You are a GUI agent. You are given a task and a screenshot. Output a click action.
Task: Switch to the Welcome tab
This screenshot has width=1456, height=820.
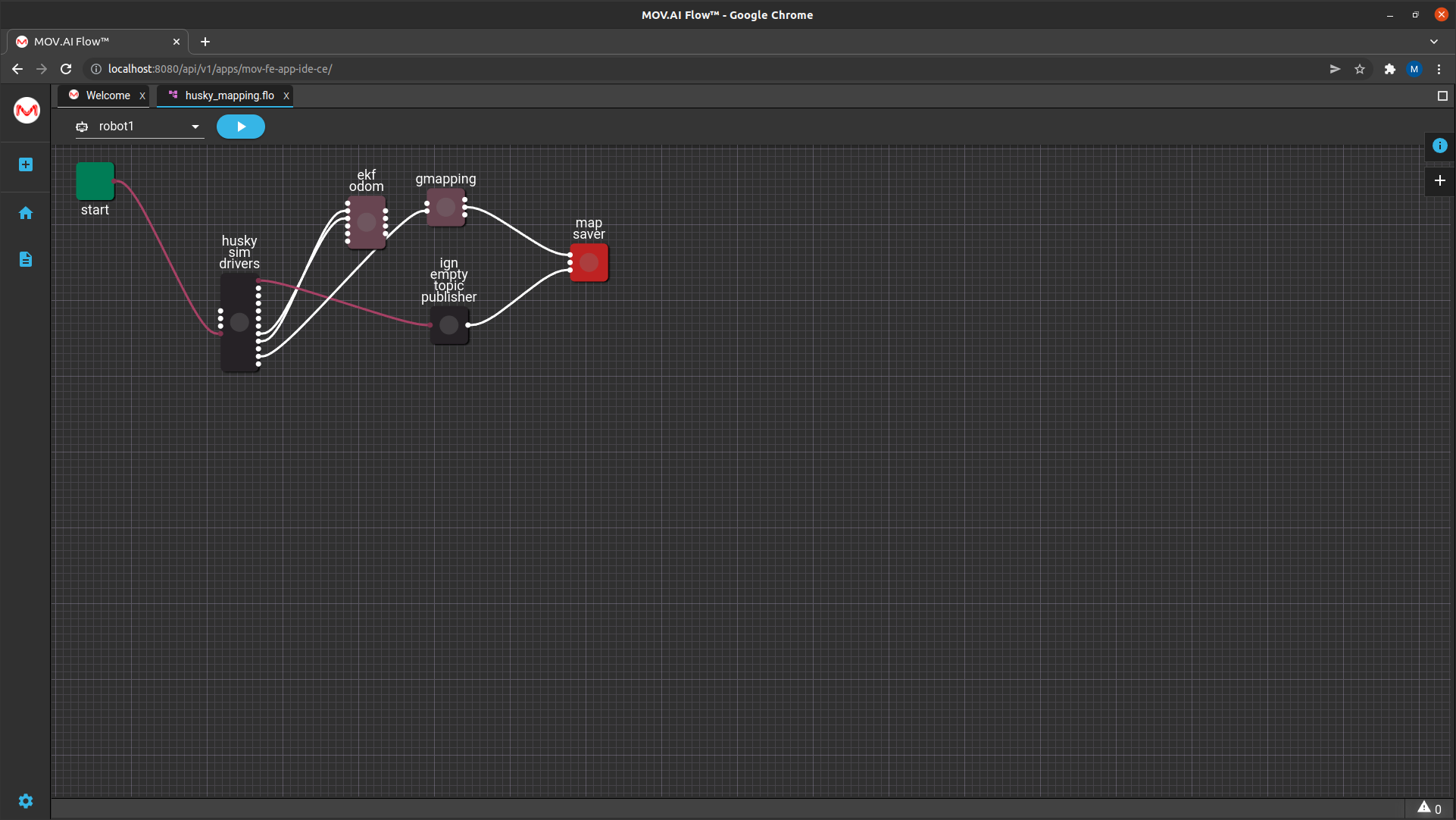pyautogui.click(x=107, y=95)
